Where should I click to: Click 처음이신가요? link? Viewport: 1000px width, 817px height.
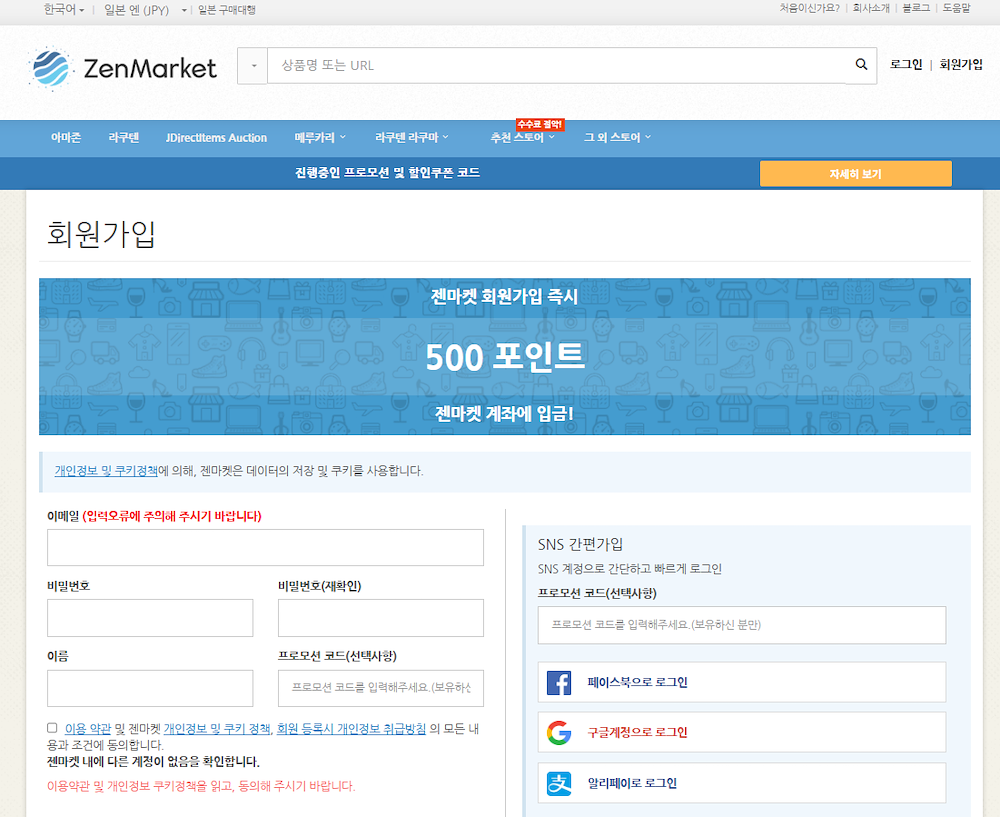coord(809,8)
